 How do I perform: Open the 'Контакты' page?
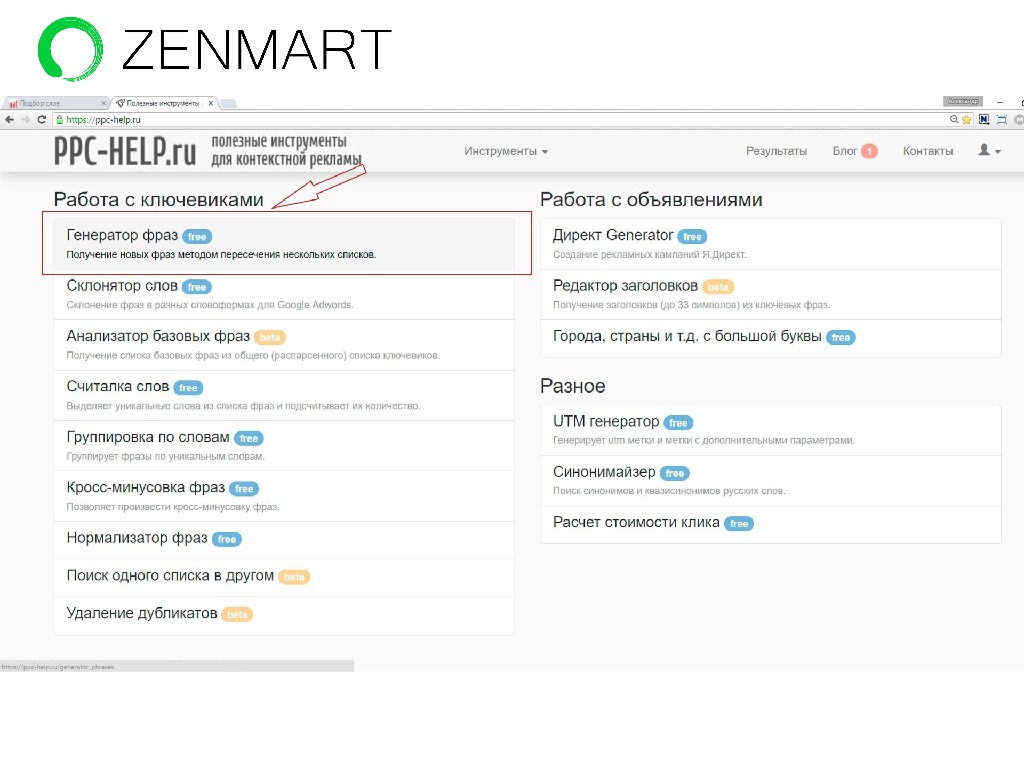(x=928, y=151)
